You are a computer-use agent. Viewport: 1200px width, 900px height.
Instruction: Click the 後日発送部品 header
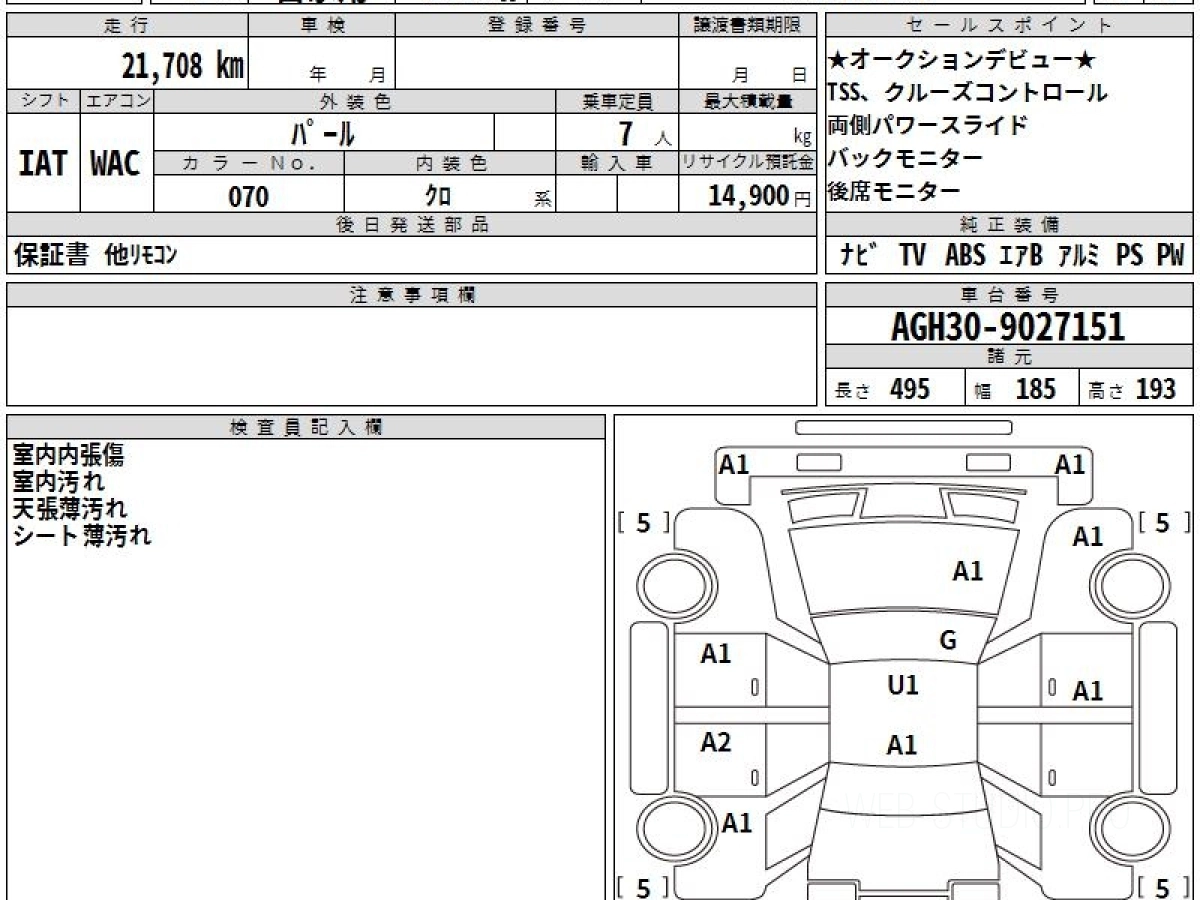[x=412, y=225]
